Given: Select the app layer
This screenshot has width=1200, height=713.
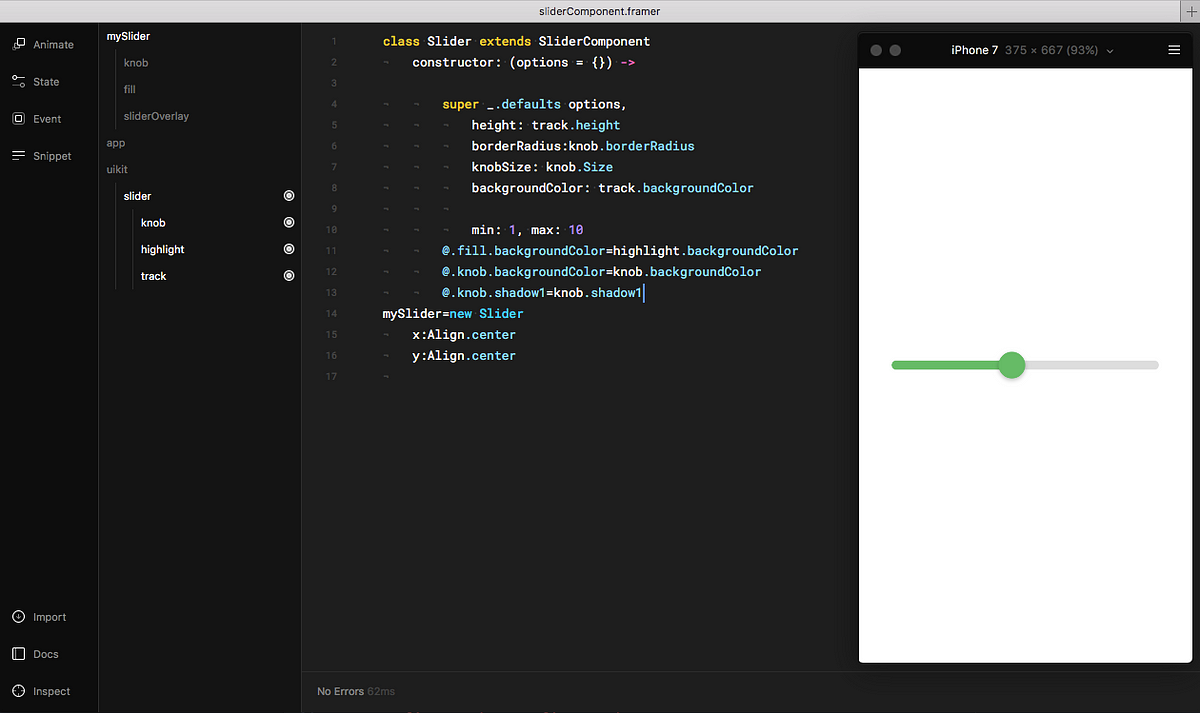Looking at the screenshot, I should tap(116, 143).
